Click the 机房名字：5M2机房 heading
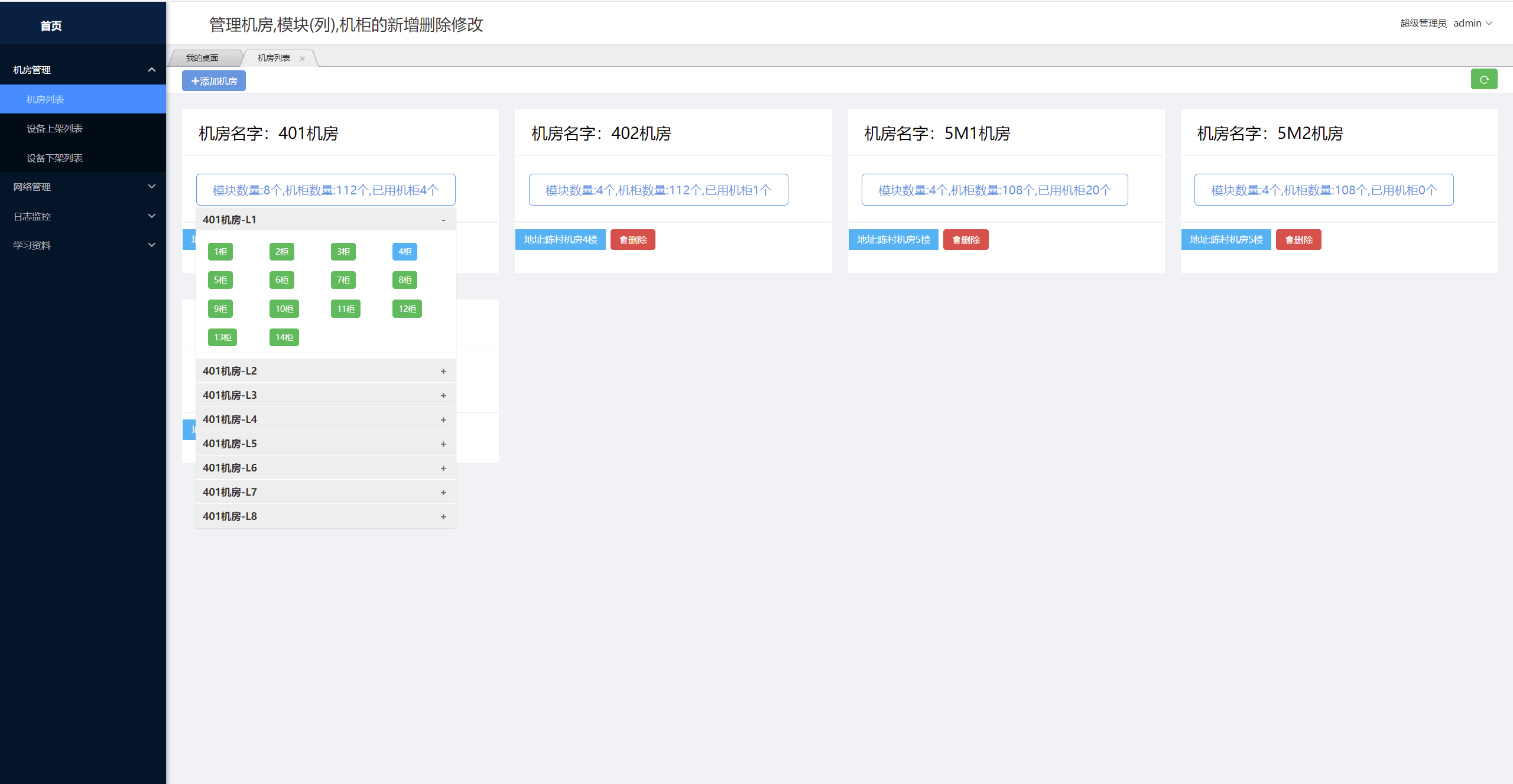This screenshot has height=784, width=1513. [1270, 134]
